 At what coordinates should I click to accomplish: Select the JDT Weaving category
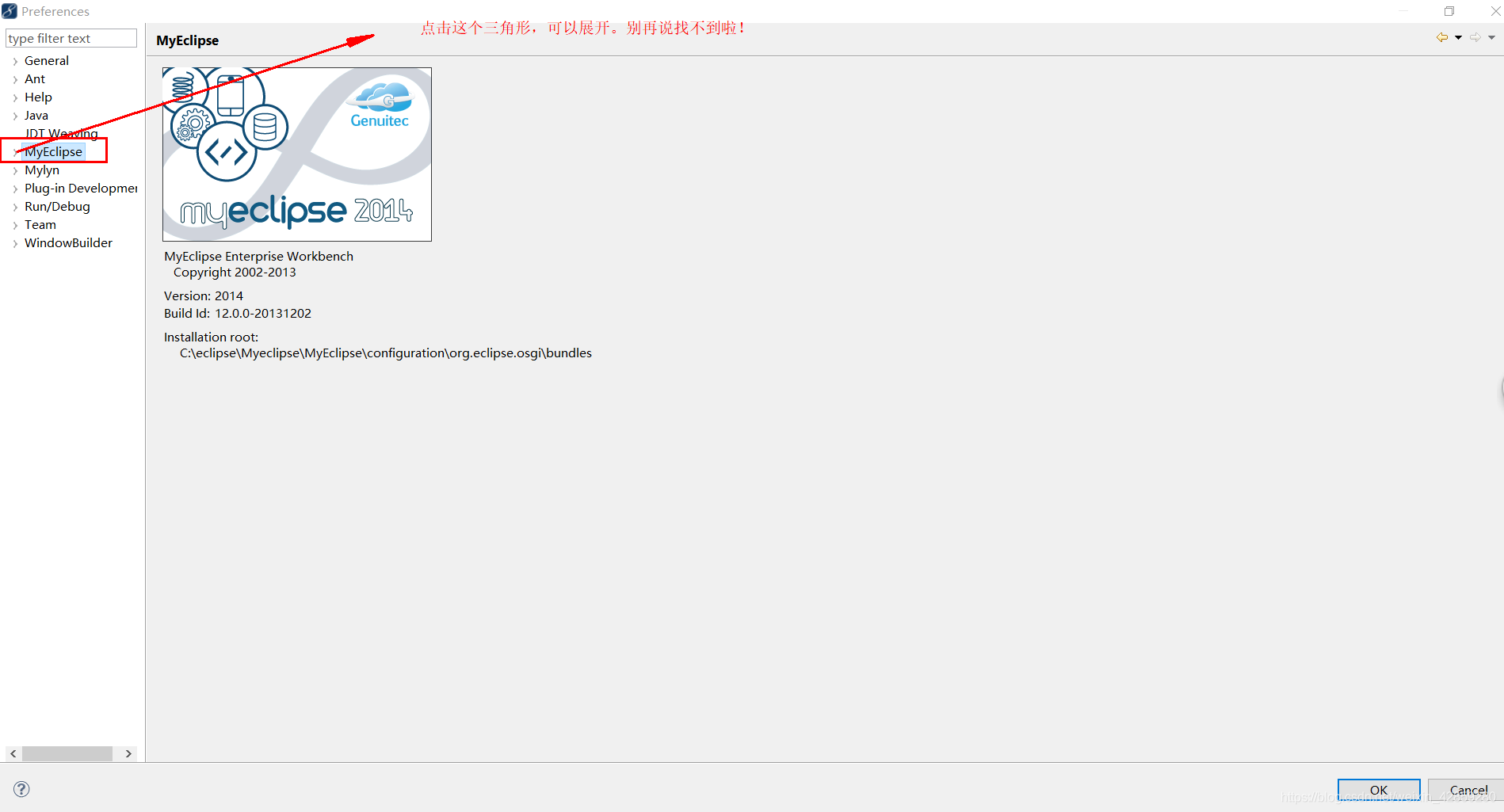(x=61, y=133)
